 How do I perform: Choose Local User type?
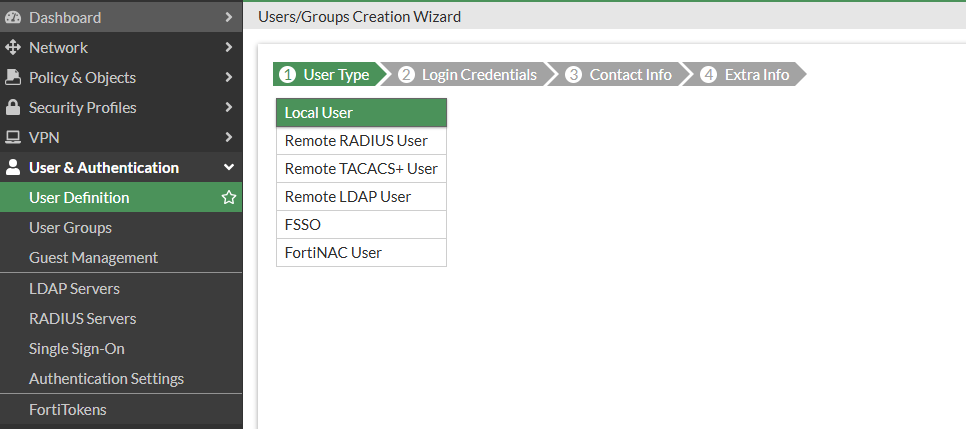361,113
